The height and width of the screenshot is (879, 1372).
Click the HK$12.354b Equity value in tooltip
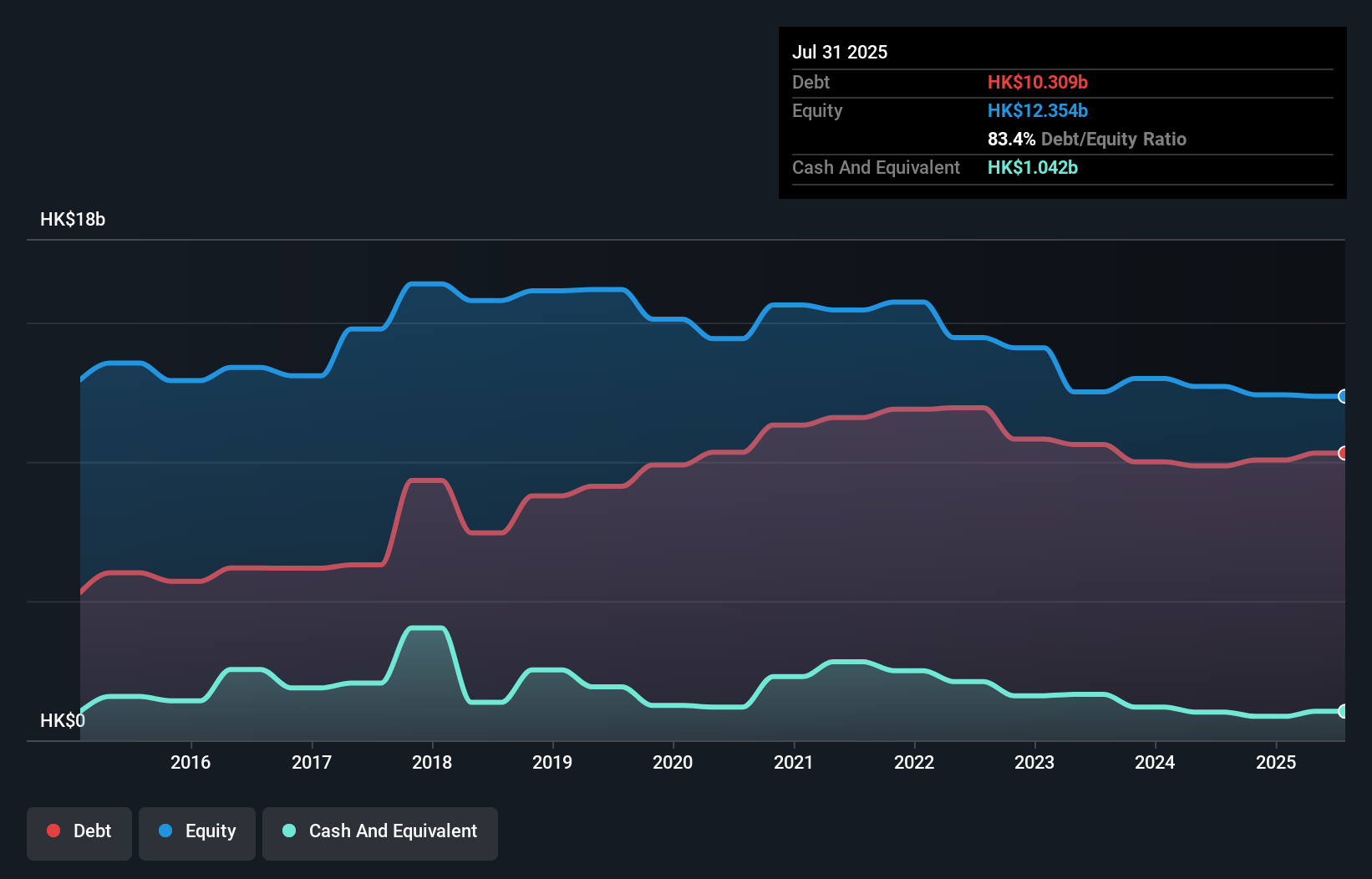click(x=1037, y=110)
